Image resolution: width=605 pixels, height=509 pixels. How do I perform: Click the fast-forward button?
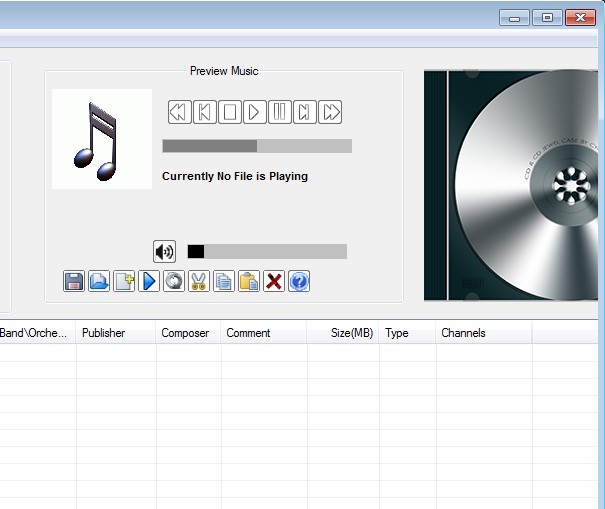coord(331,111)
